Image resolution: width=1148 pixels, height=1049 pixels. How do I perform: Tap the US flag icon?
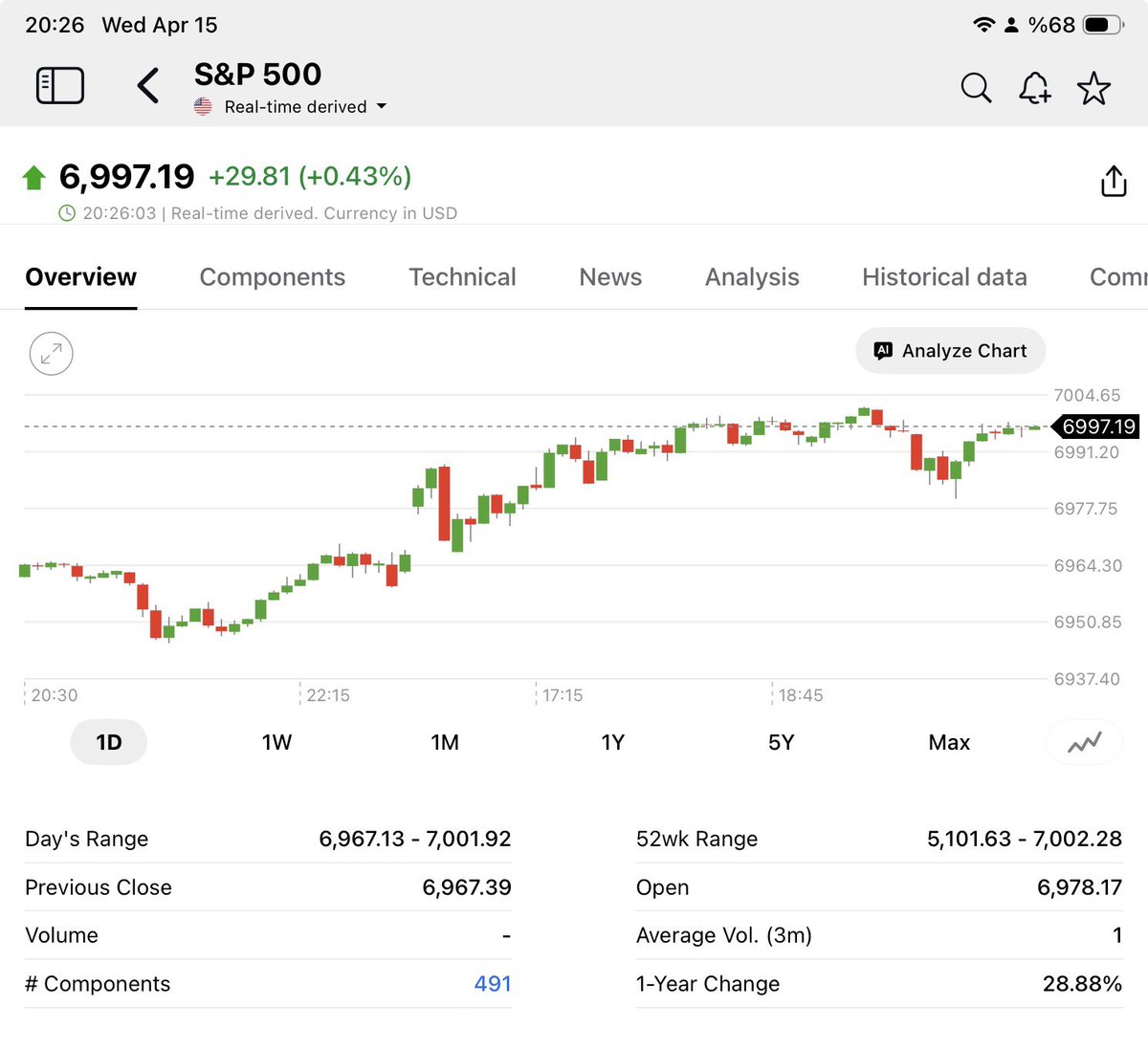pos(203,106)
